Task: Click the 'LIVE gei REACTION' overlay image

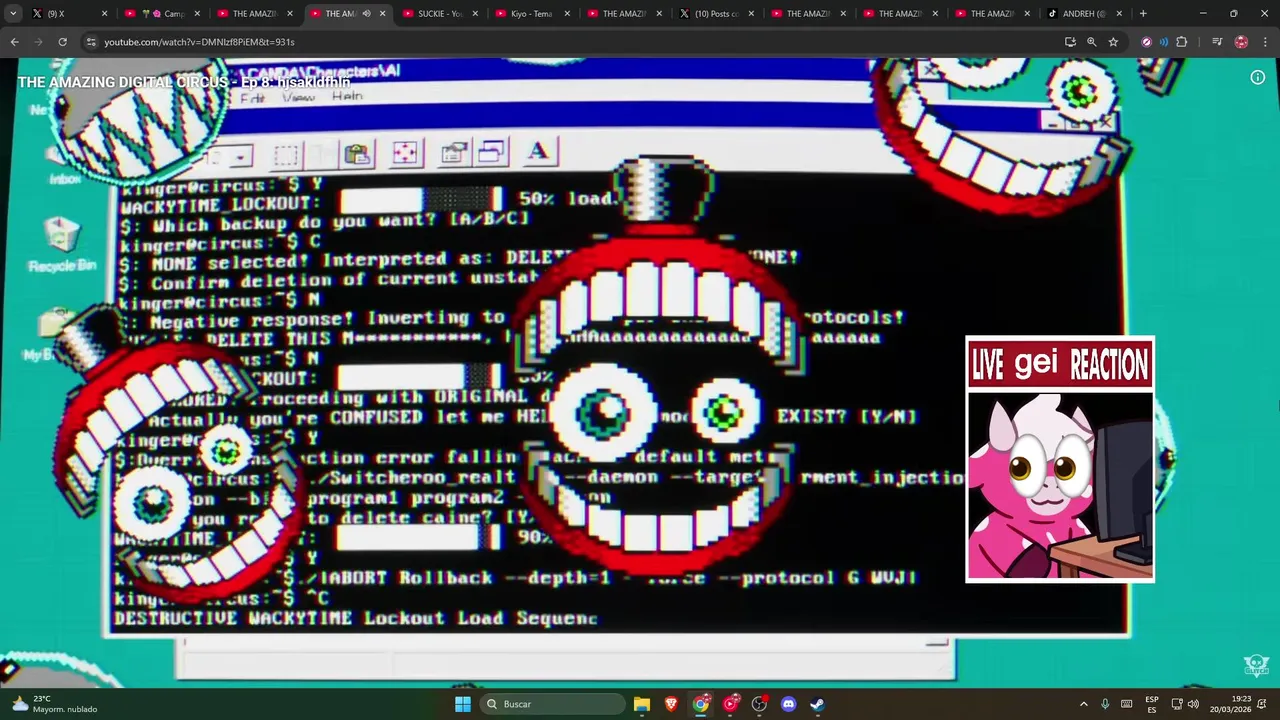Action: 1060,459
